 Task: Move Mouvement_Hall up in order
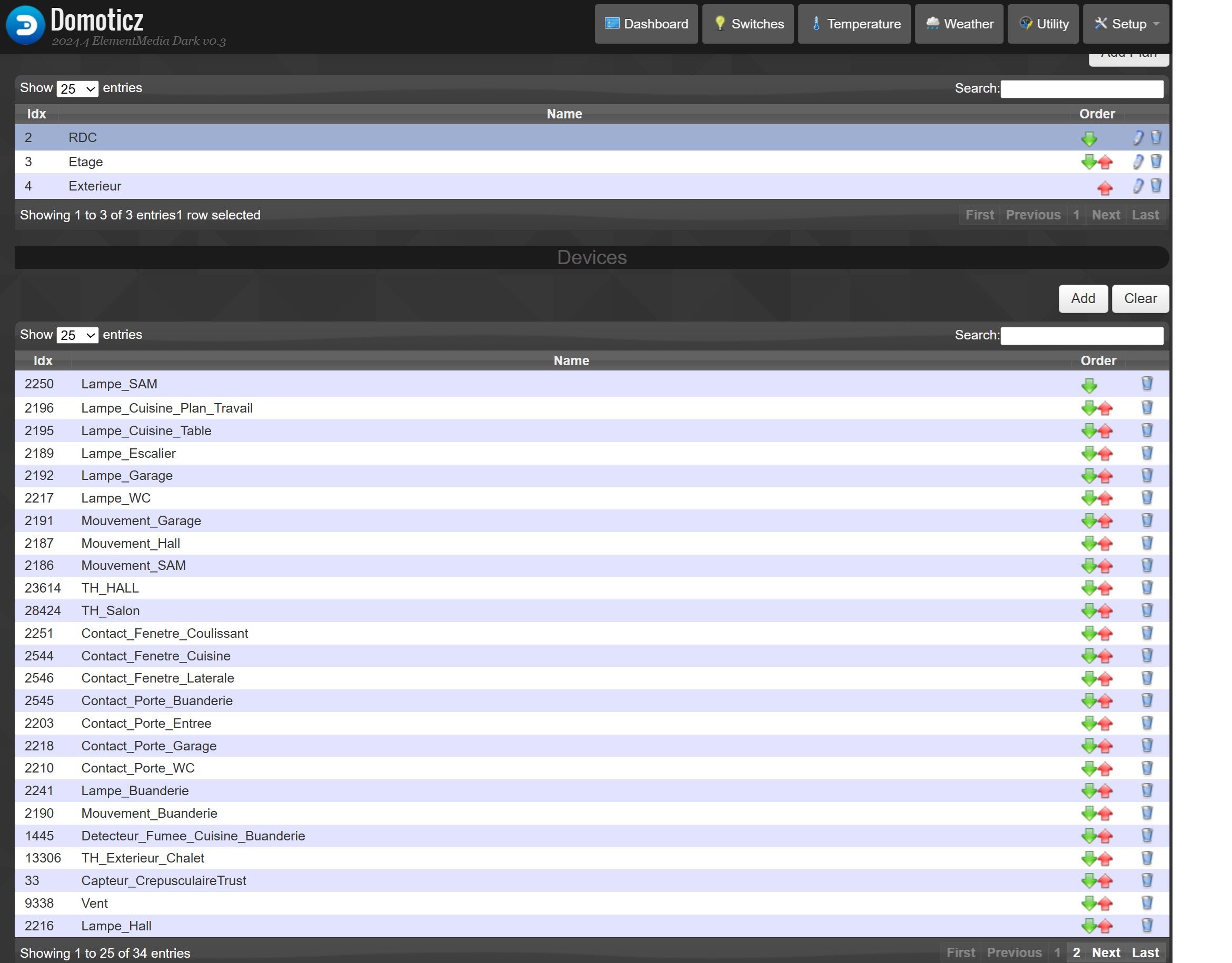coord(1105,544)
